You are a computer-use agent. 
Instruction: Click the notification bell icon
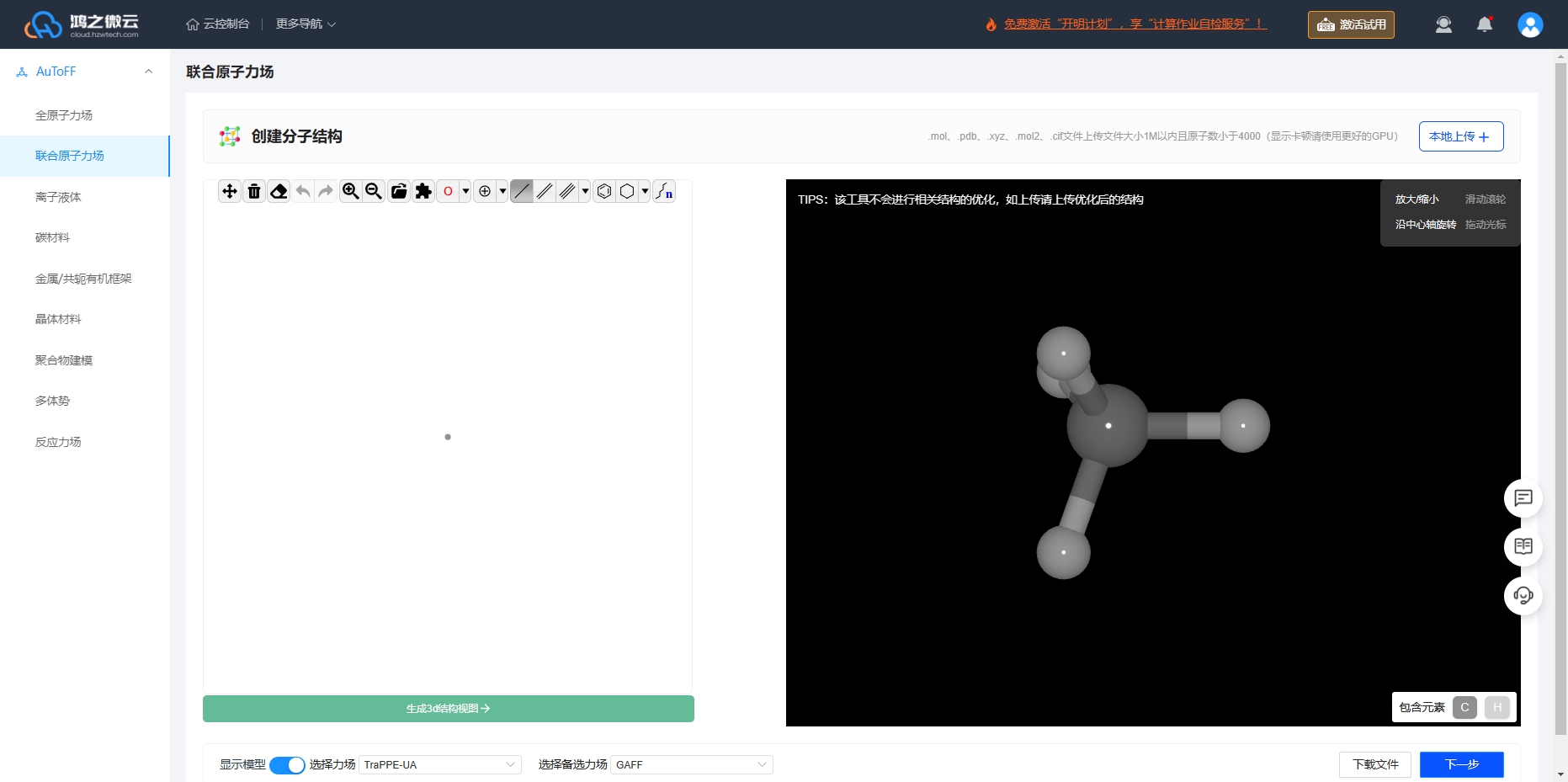pos(1485,24)
